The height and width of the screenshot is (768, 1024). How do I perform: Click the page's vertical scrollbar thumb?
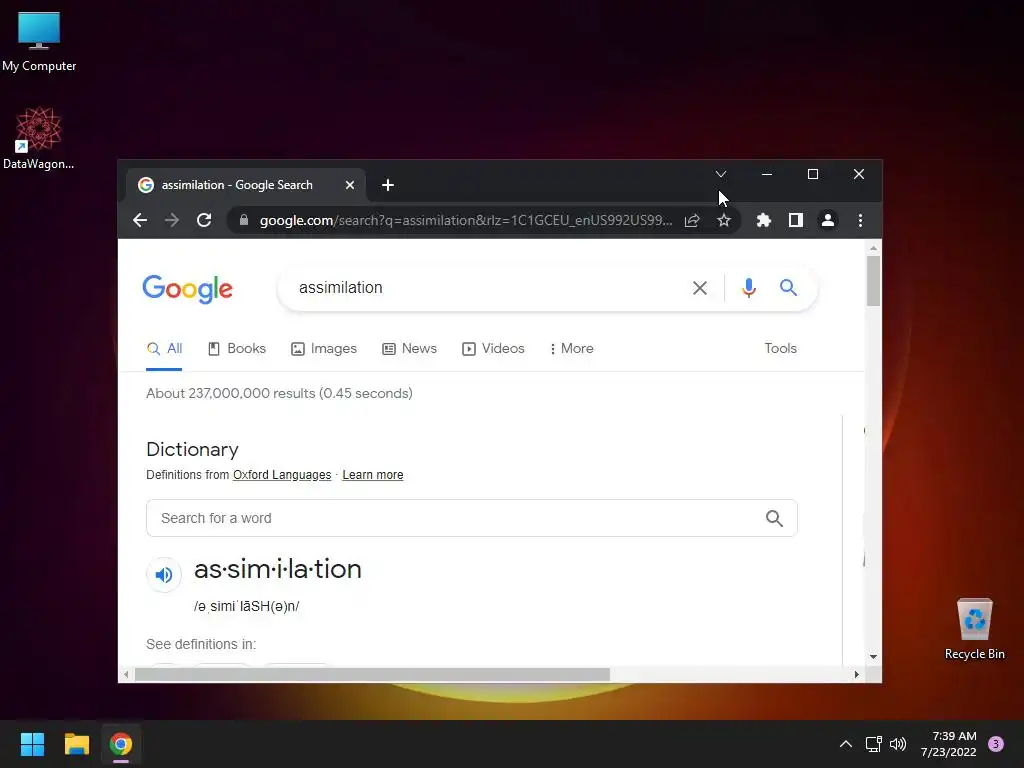[873, 281]
